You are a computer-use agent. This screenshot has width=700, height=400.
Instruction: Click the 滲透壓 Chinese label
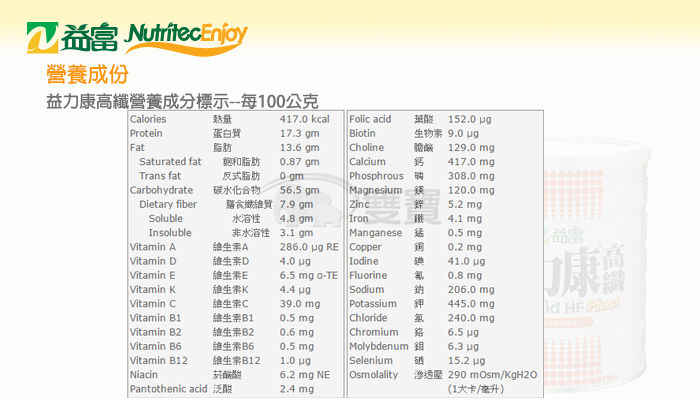[428, 375]
